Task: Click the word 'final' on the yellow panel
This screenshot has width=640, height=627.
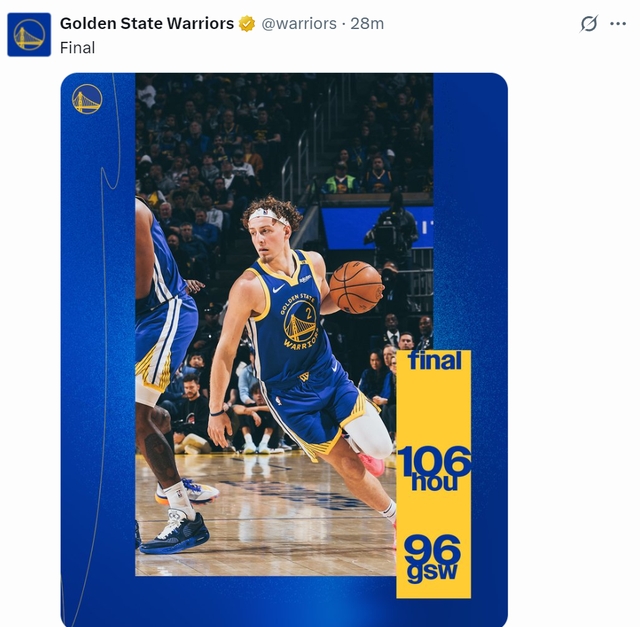Action: click(435, 360)
